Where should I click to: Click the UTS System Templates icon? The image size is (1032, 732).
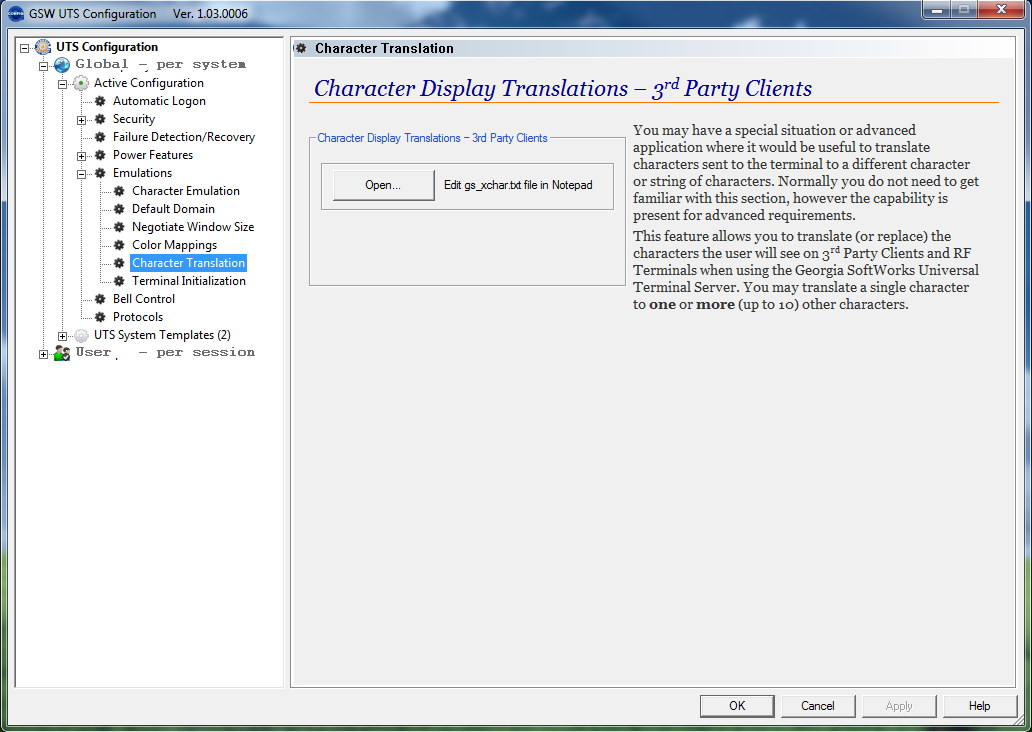(x=81, y=335)
